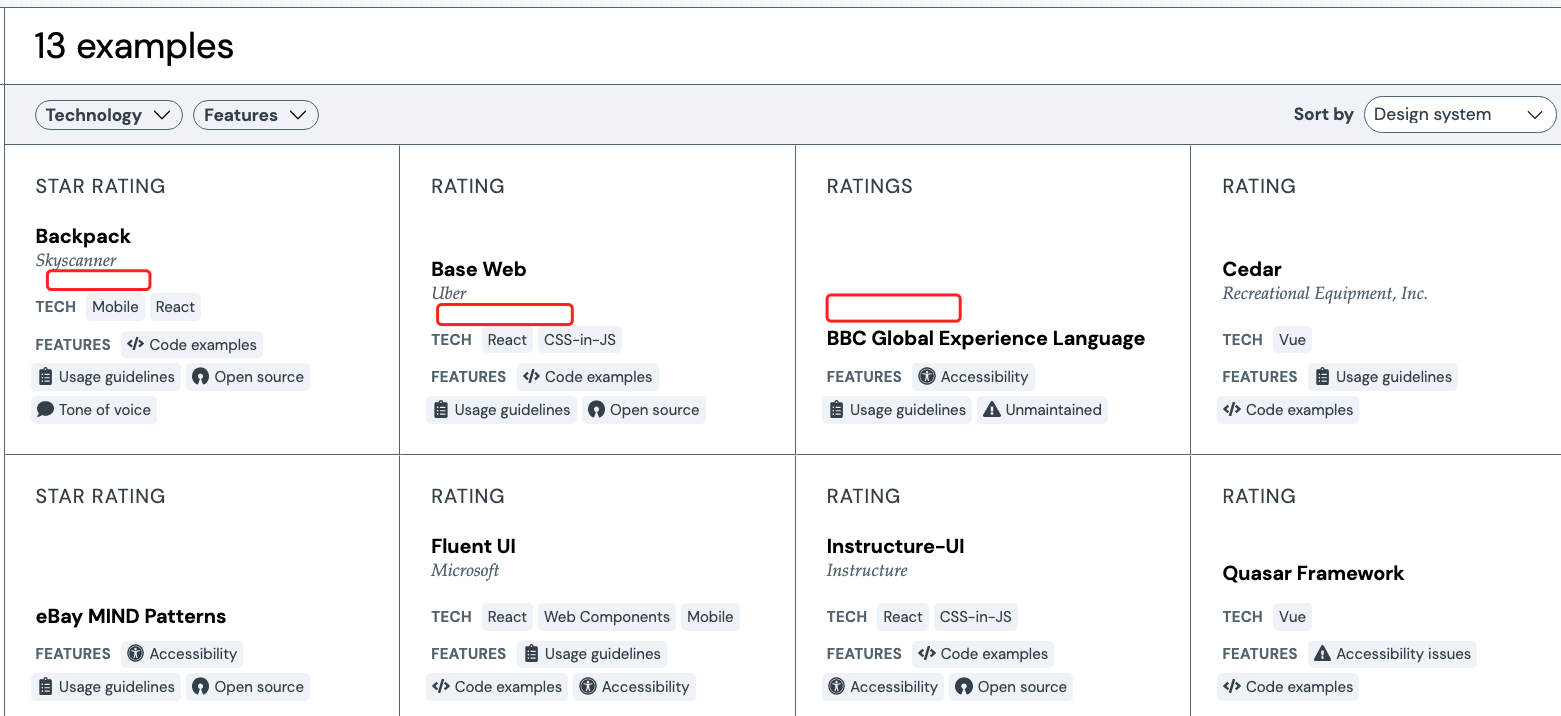This screenshot has height=716, width=1561.
Task: Click the Uber text under Base Web
Action: (x=449, y=294)
